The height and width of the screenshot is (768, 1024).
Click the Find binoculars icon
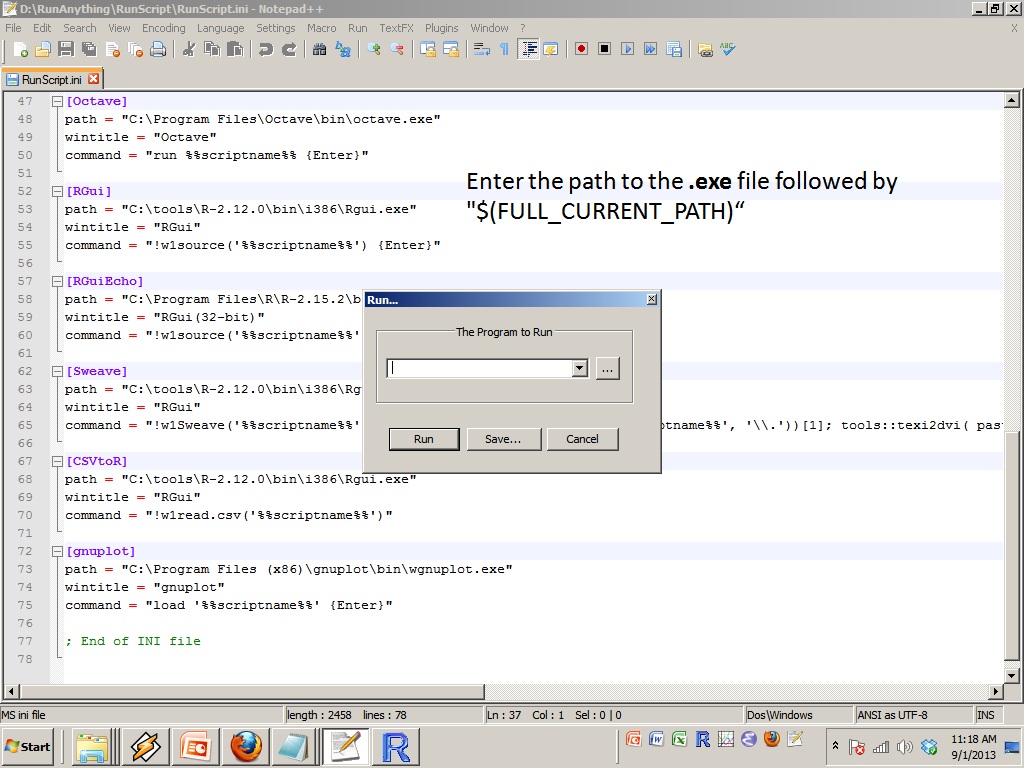click(319, 50)
